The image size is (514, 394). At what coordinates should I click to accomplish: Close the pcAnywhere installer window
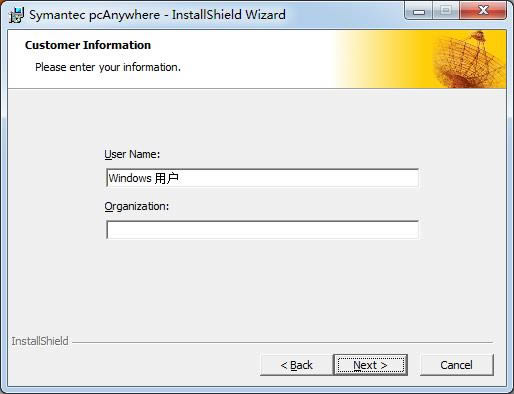[x=483, y=11]
